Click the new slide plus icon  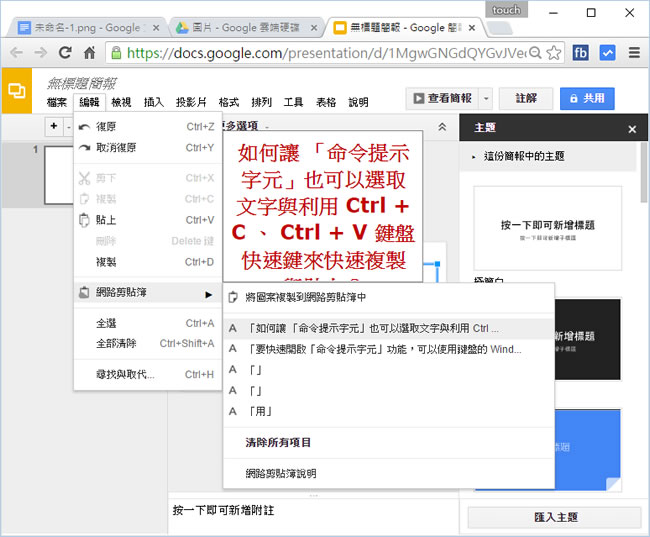(53, 127)
